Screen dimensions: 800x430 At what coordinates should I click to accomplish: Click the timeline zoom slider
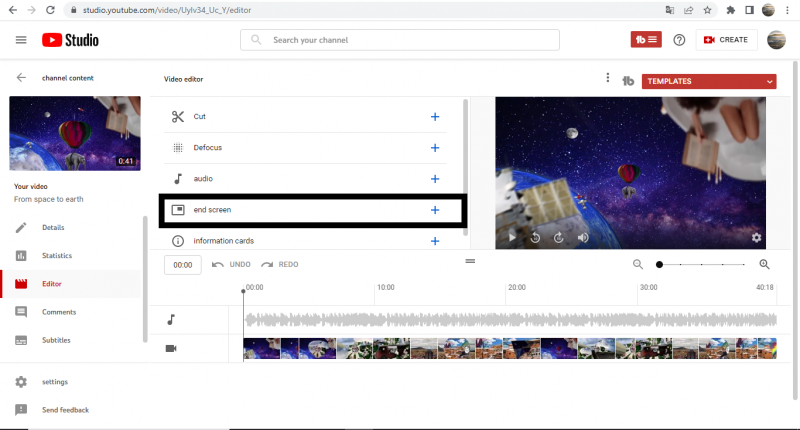pos(701,265)
